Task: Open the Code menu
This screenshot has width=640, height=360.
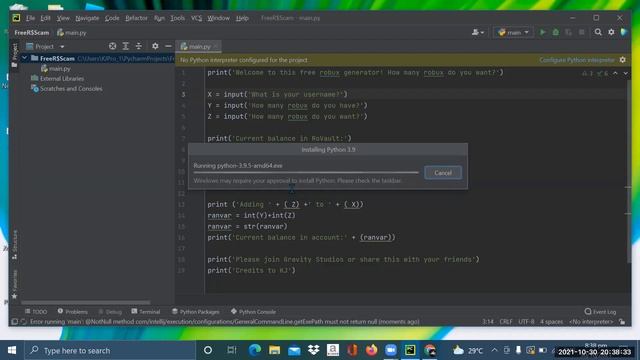Action: 112,18
